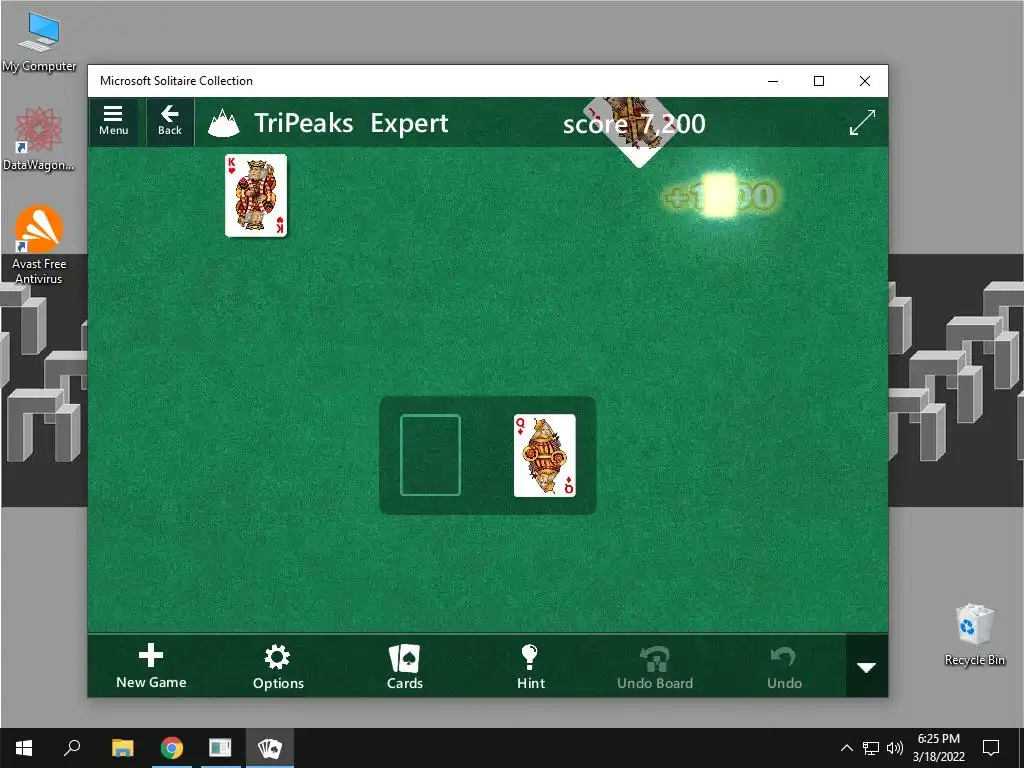Open File Explorer from taskbar

122,748
